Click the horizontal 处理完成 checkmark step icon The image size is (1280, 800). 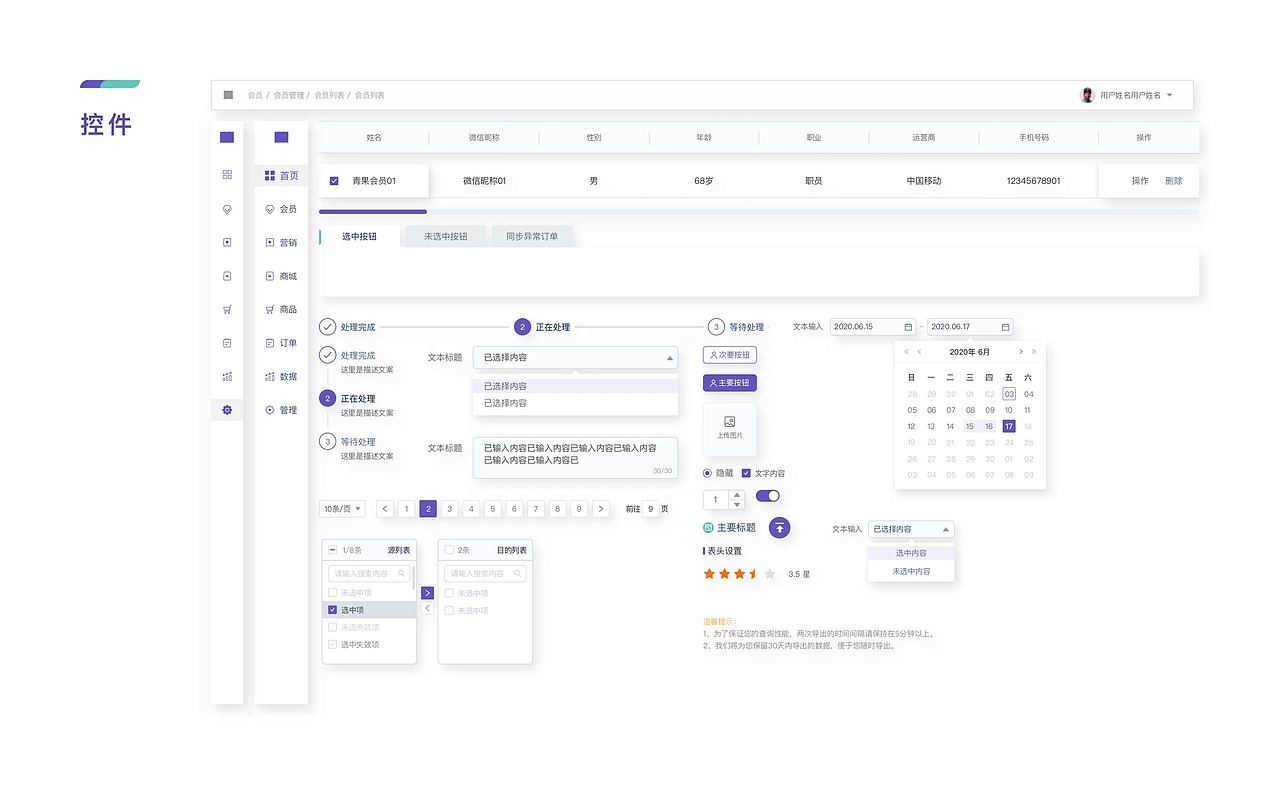(x=327, y=327)
